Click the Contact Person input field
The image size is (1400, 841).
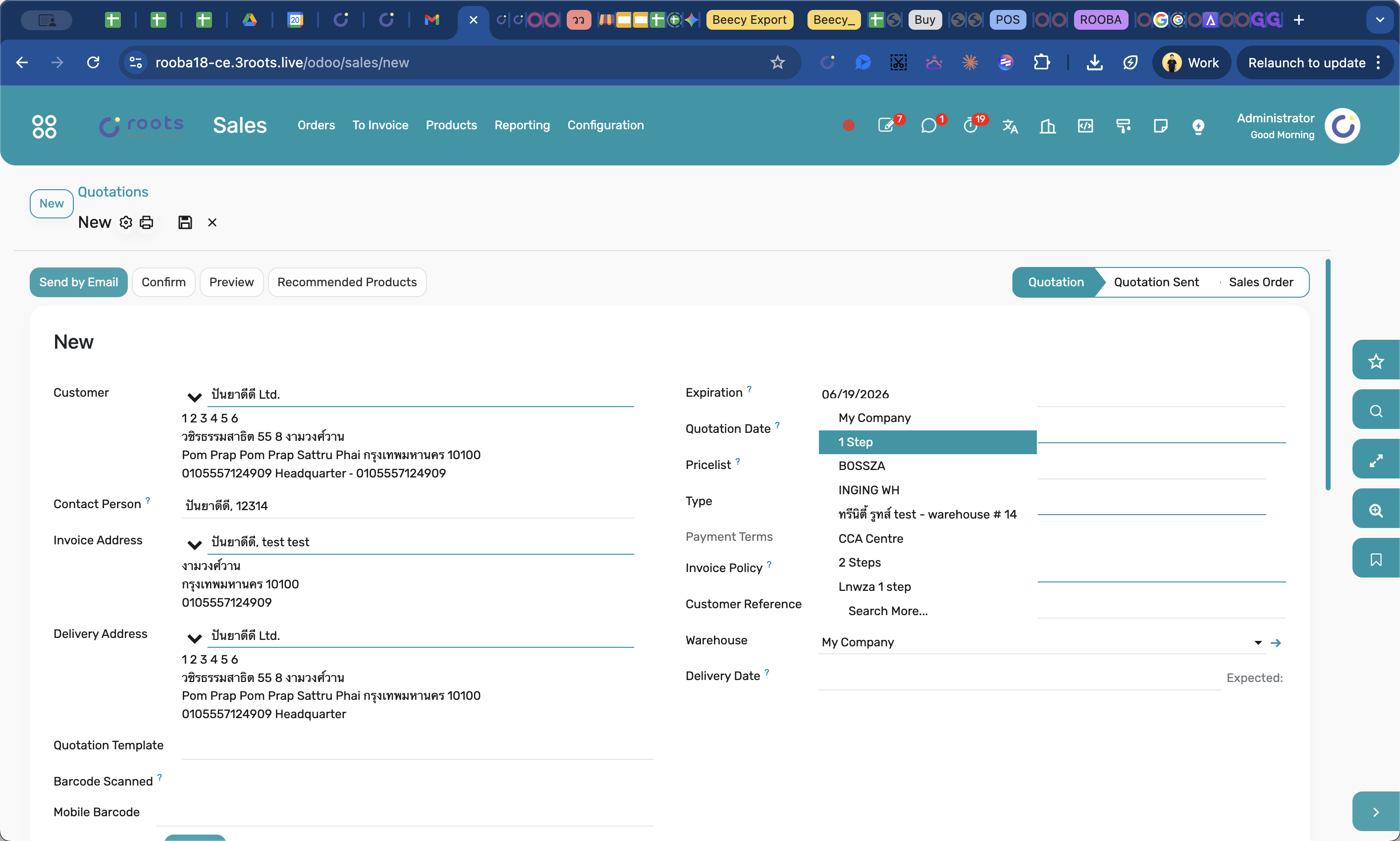(408, 506)
